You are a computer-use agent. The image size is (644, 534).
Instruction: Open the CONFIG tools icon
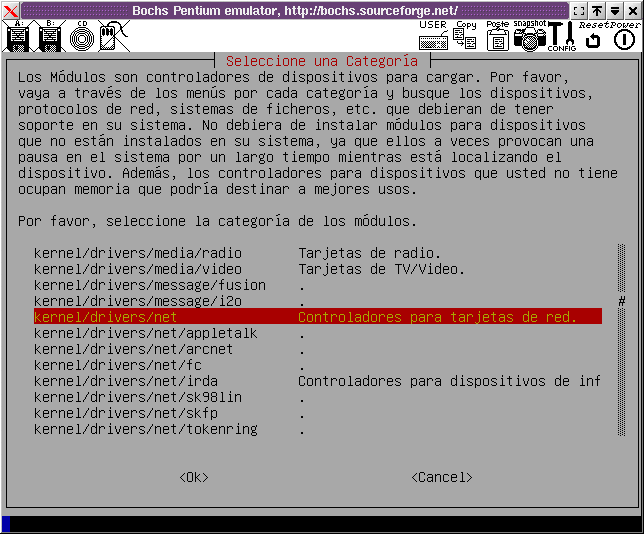click(x=562, y=37)
